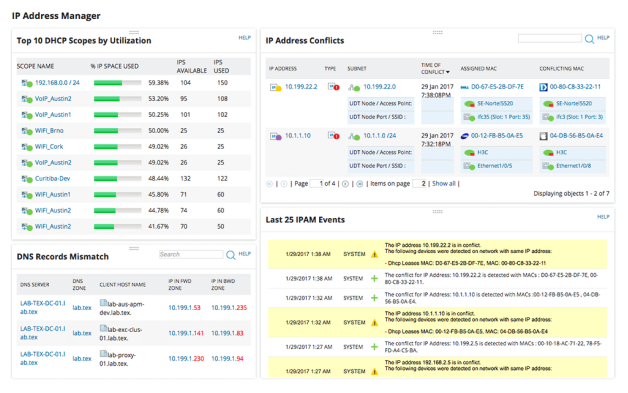This screenshot has height=393, width=628.
Task: Click the items on page number field
Action: (x=419, y=183)
